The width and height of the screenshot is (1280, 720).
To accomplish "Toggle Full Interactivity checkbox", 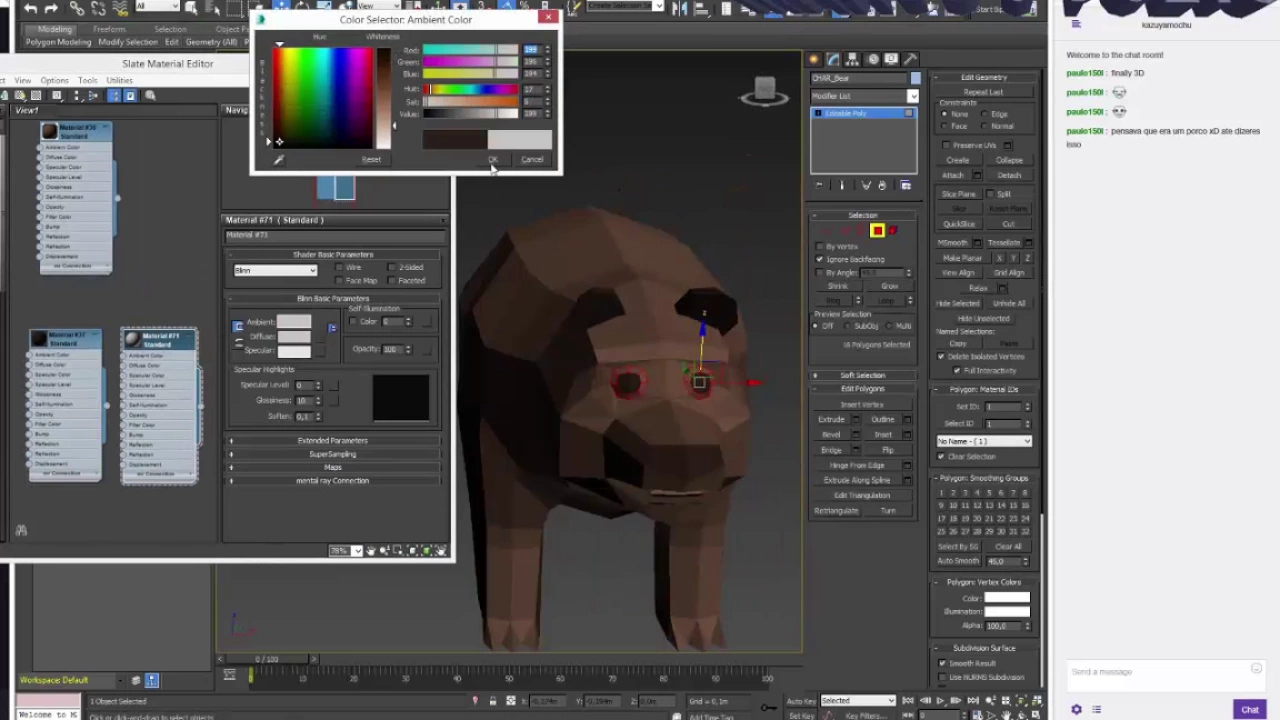I will 957,371.
